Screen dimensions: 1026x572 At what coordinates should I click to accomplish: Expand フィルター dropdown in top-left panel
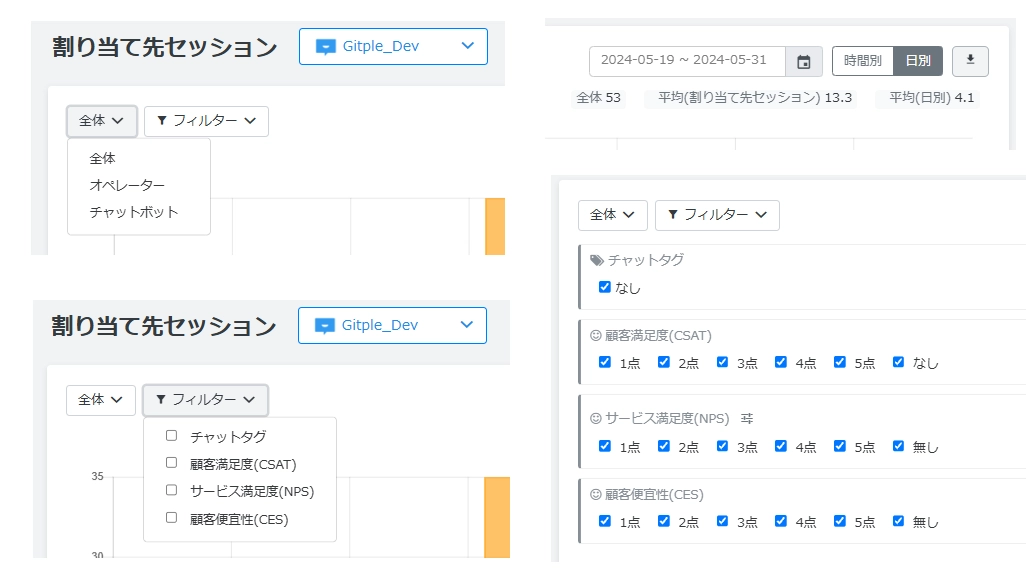pyautogui.click(x=206, y=121)
